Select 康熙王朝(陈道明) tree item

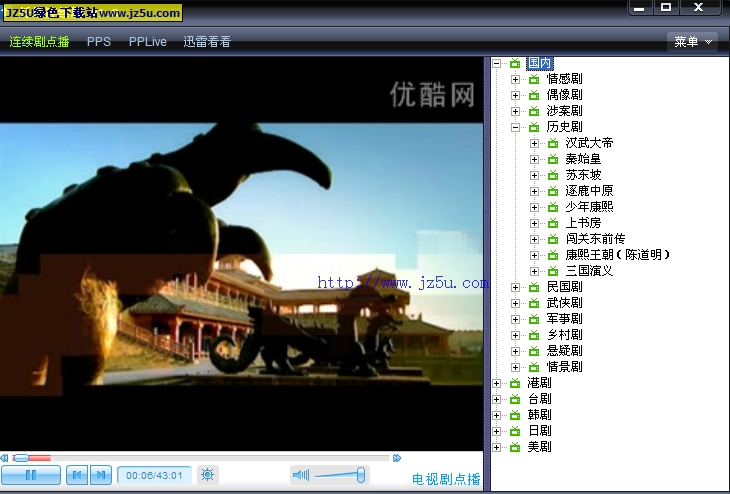618,255
